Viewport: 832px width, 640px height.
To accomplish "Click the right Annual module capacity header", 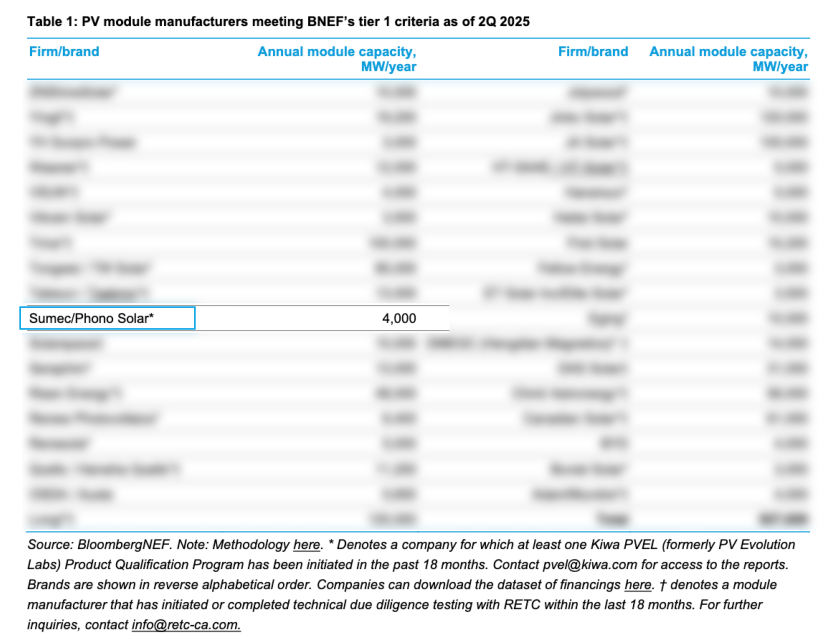I will coord(729,59).
